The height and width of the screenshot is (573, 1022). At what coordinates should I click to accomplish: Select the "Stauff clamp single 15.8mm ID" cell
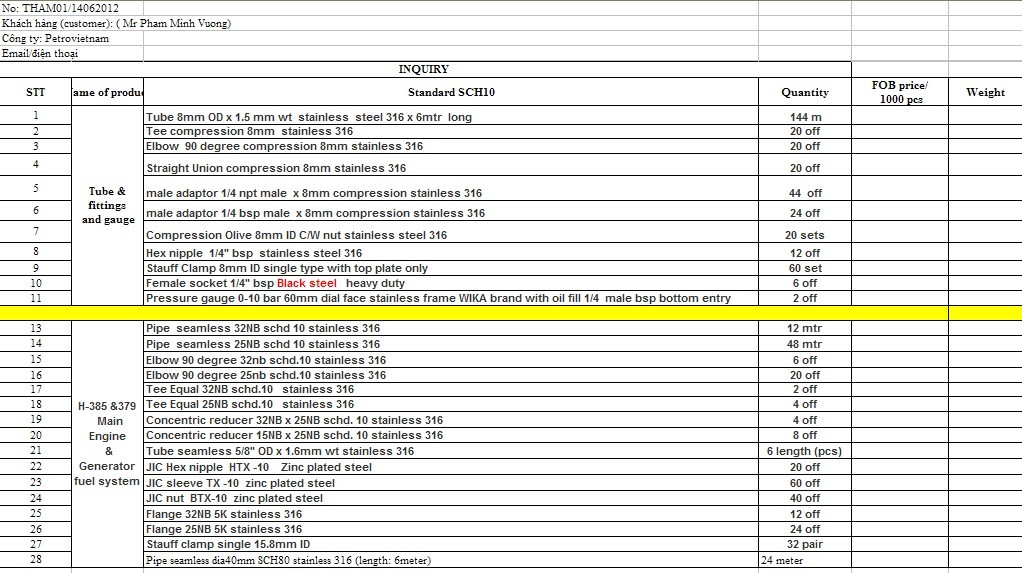pos(228,544)
